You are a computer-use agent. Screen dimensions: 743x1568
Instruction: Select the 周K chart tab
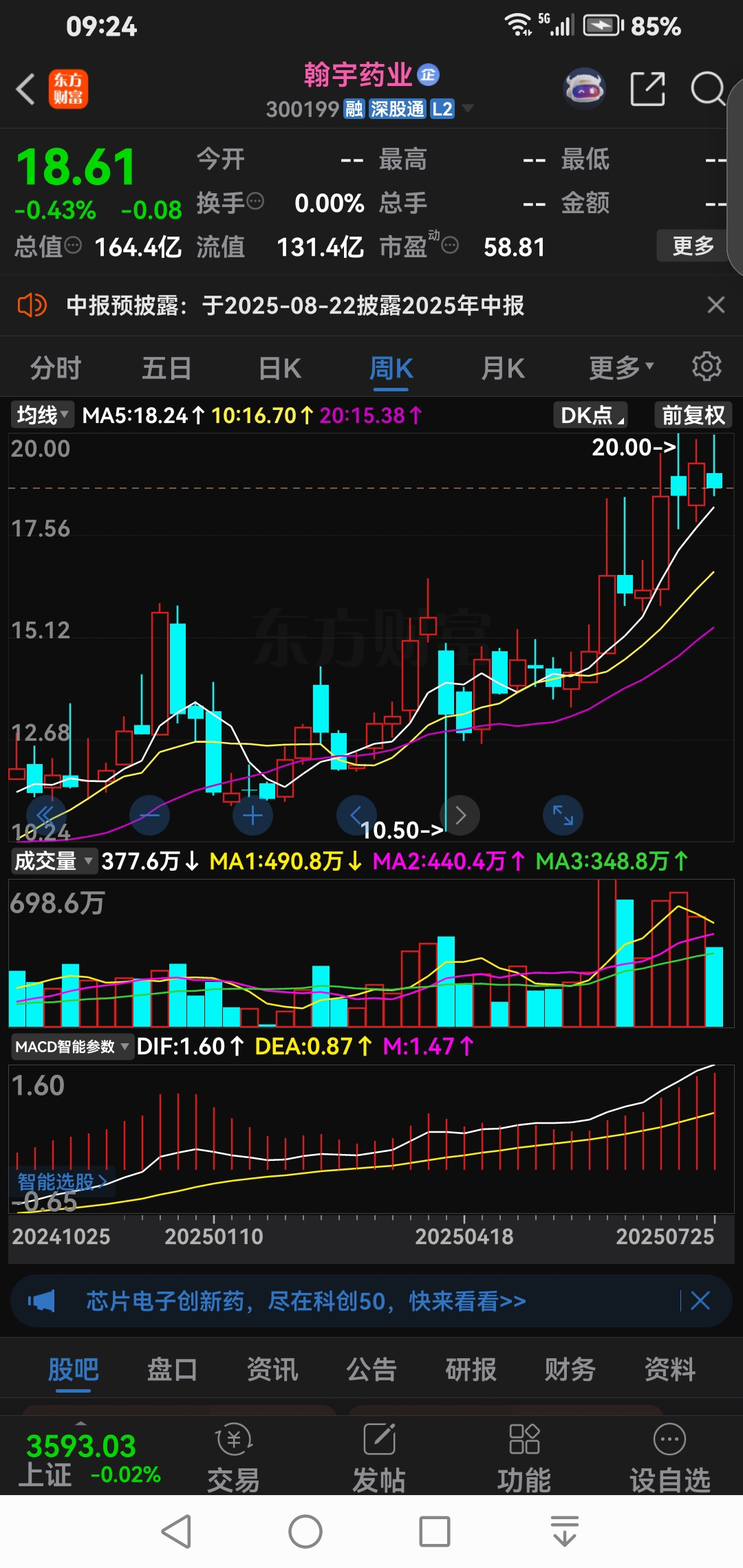(391, 368)
